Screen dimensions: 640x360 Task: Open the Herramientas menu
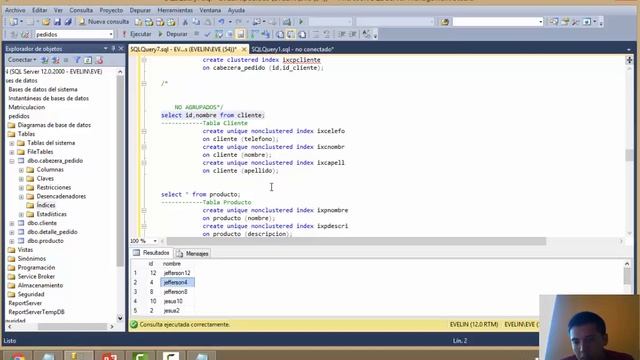point(175,10)
